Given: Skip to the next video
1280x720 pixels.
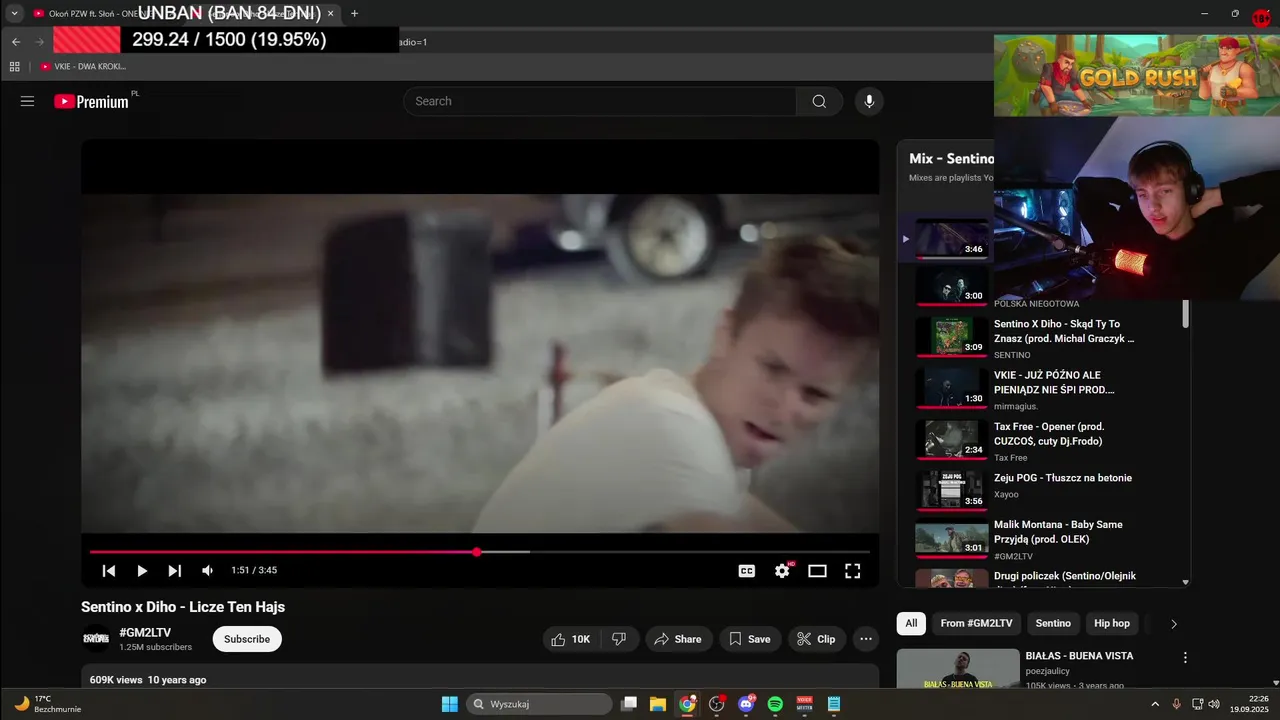Looking at the screenshot, I should [175, 570].
